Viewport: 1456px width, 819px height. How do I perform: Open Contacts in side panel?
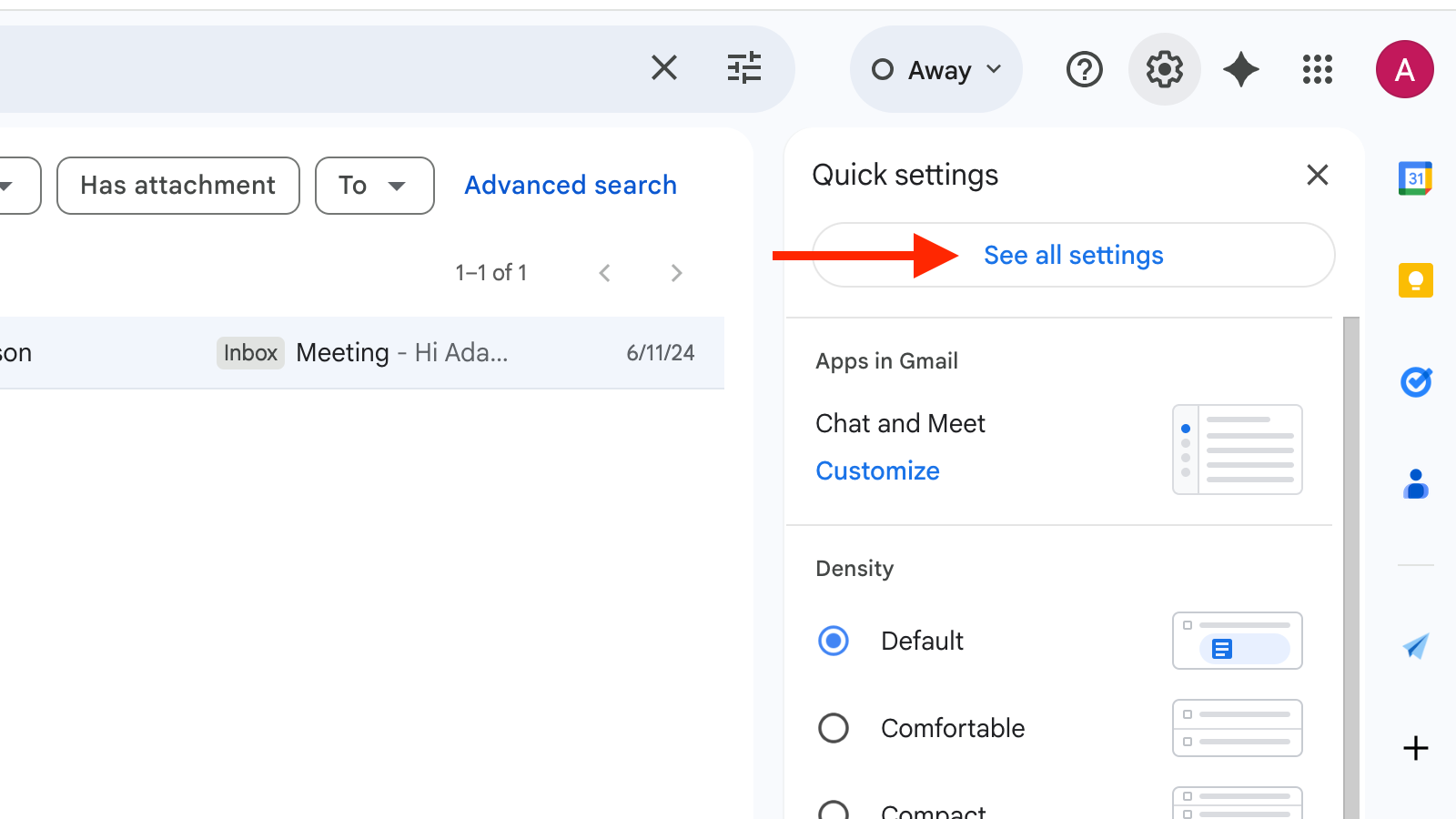pyautogui.click(x=1415, y=484)
